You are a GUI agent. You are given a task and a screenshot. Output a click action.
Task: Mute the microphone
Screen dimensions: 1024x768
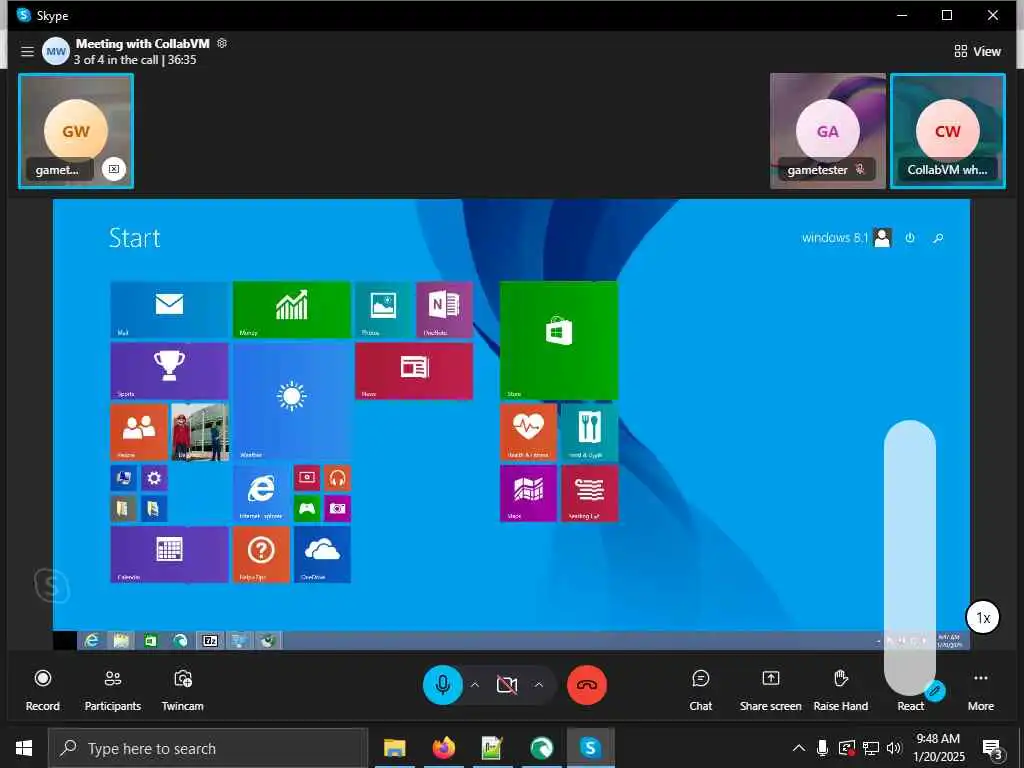[443, 684]
